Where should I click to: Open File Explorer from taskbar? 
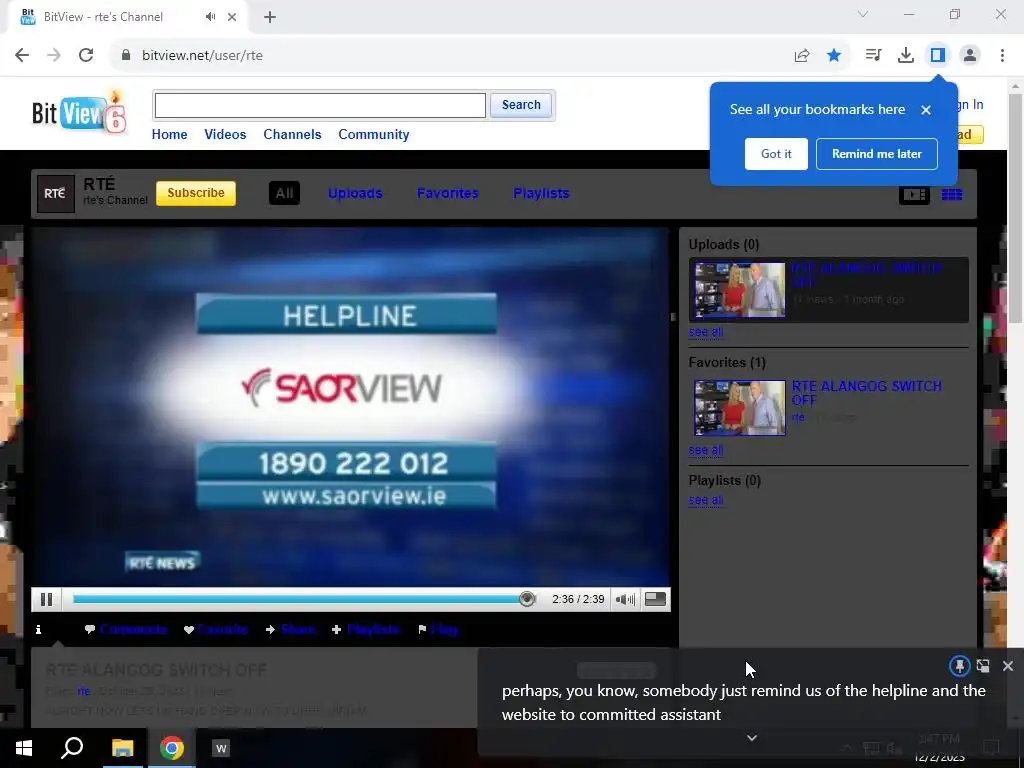pos(122,748)
